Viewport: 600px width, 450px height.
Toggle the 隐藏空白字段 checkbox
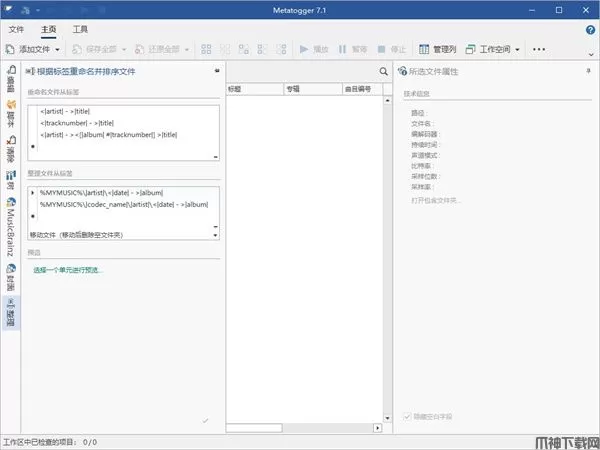pos(406,416)
